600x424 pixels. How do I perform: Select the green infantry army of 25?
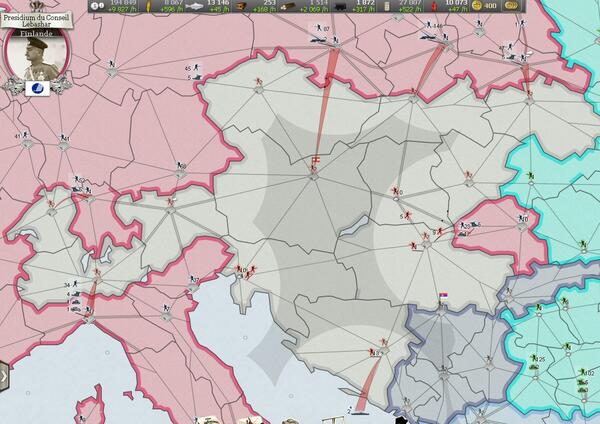coord(538,359)
